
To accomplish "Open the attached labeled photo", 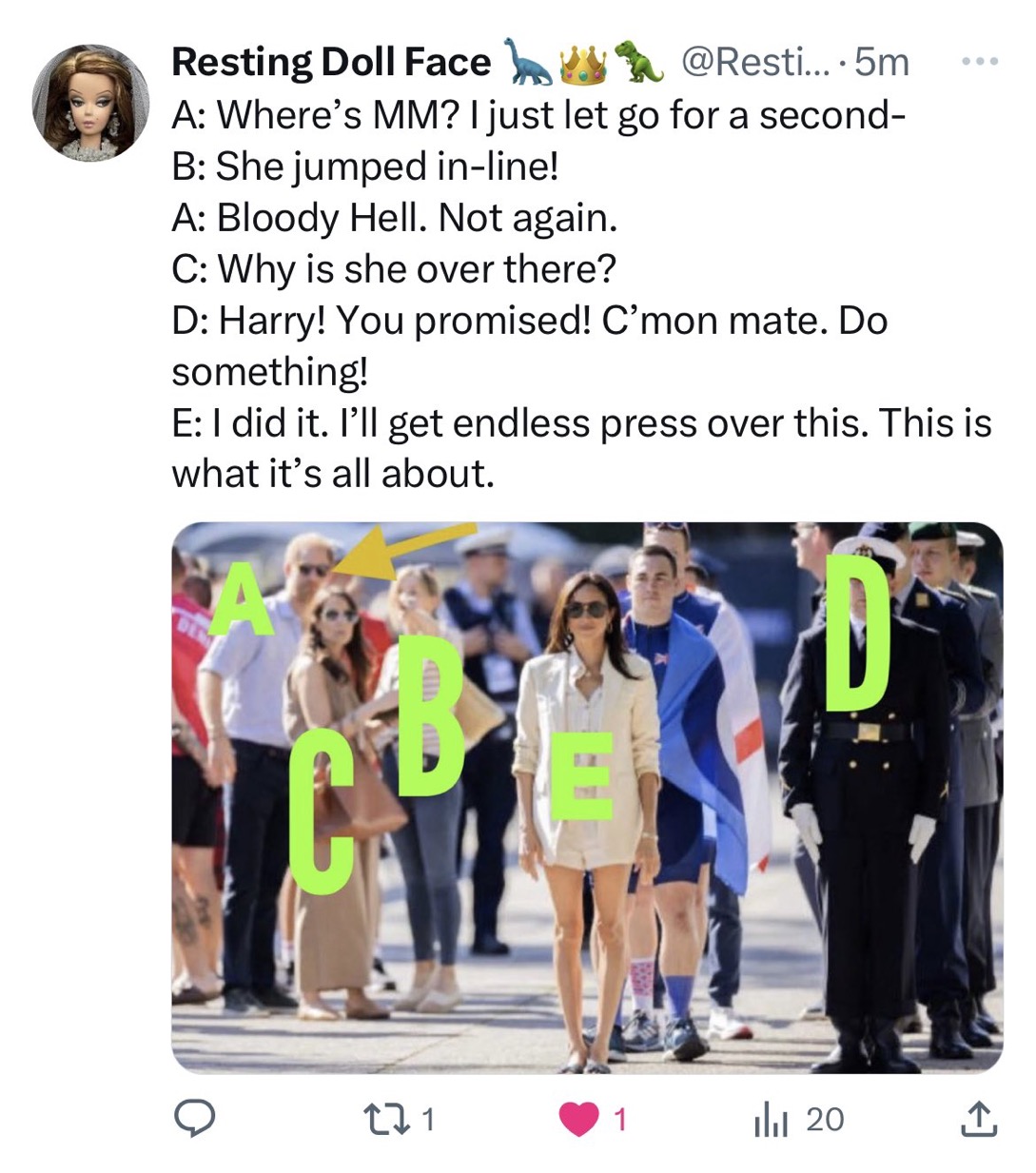I will pos(587,797).
